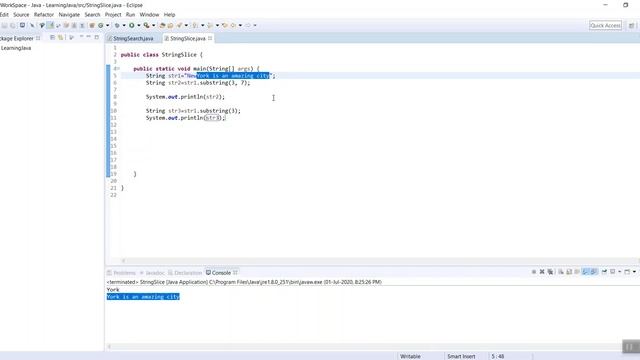The height and width of the screenshot is (360, 640).
Task: Toggle Show Console on Standard Error
Action: click(x=594, y=272)
